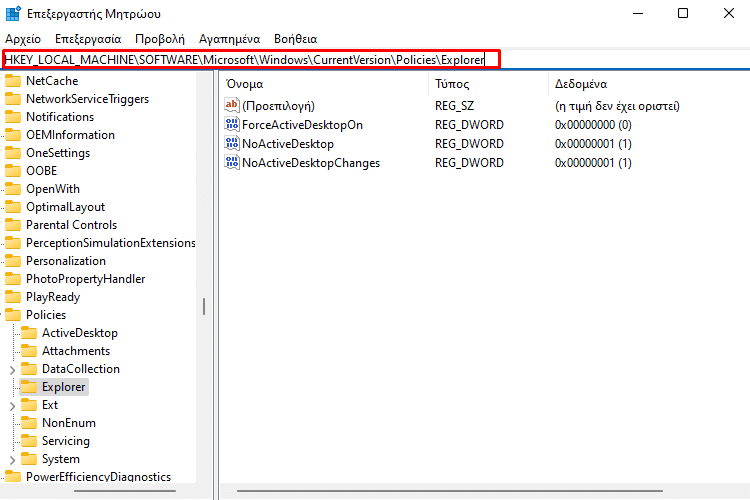The width and height of the screenshot is (750, 500).
Task: Select the Explorer key folder icon
Action: coord(29,387)
